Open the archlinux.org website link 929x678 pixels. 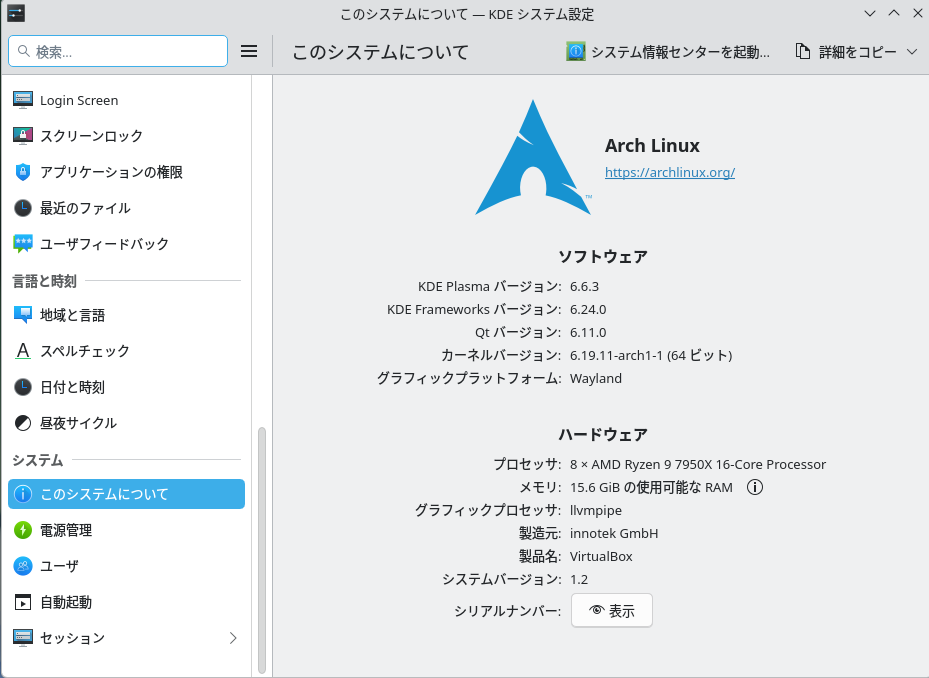click(669, 172)
